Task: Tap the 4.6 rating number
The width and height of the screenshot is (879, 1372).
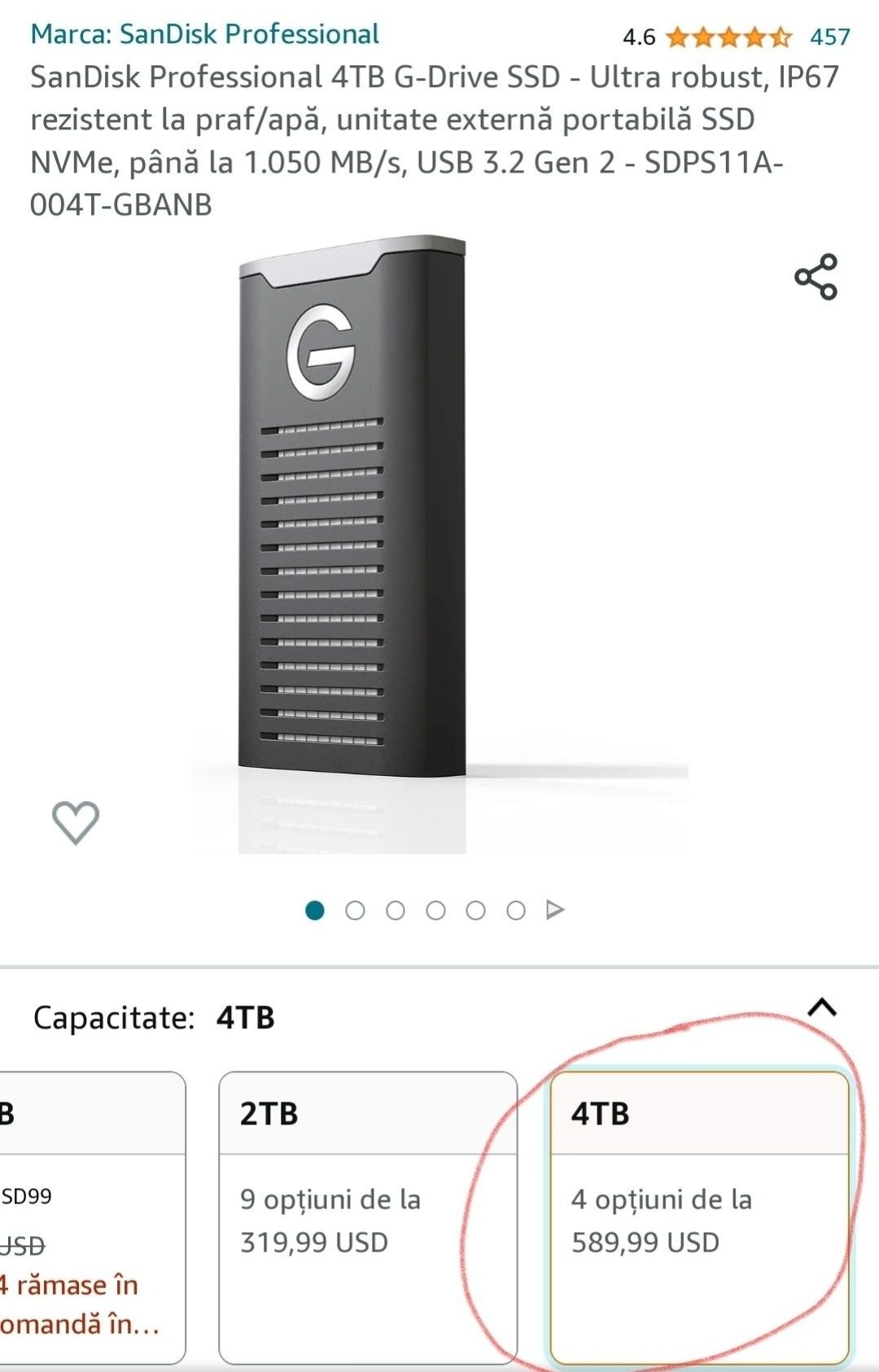Action: click(639, 37)
